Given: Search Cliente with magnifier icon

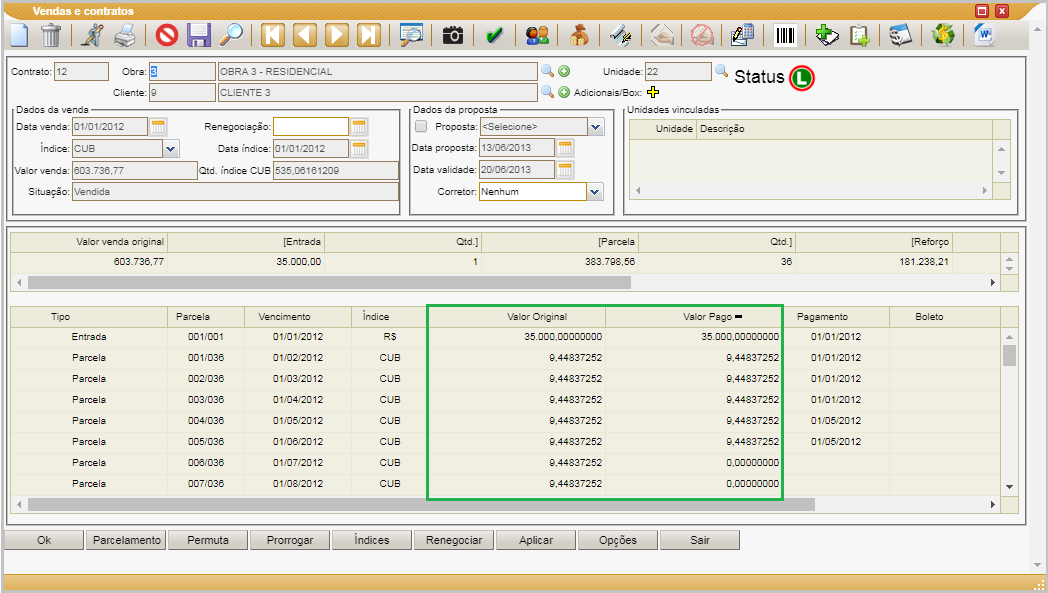Looking at the screenshot, I should pyautogui.click(x=547, y=92).
